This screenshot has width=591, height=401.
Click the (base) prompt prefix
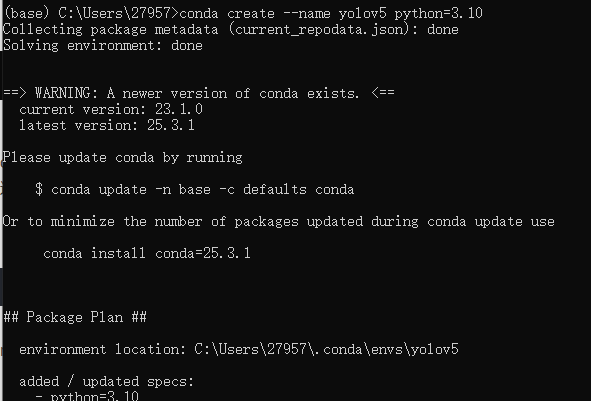[x=26, y=14]
